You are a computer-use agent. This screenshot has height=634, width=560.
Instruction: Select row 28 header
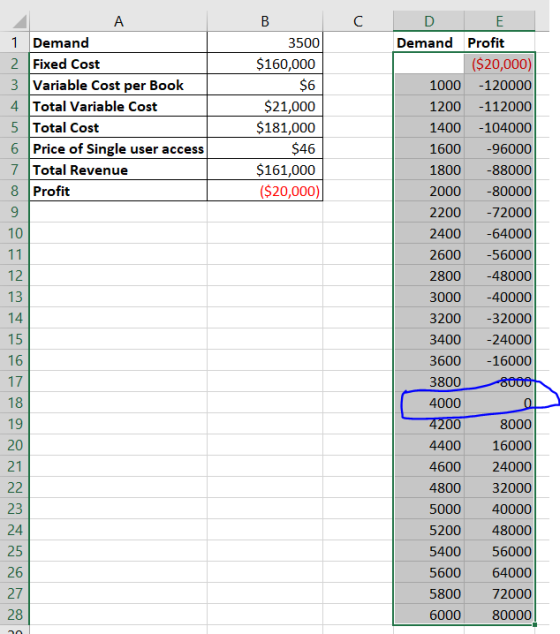(15, 615)
